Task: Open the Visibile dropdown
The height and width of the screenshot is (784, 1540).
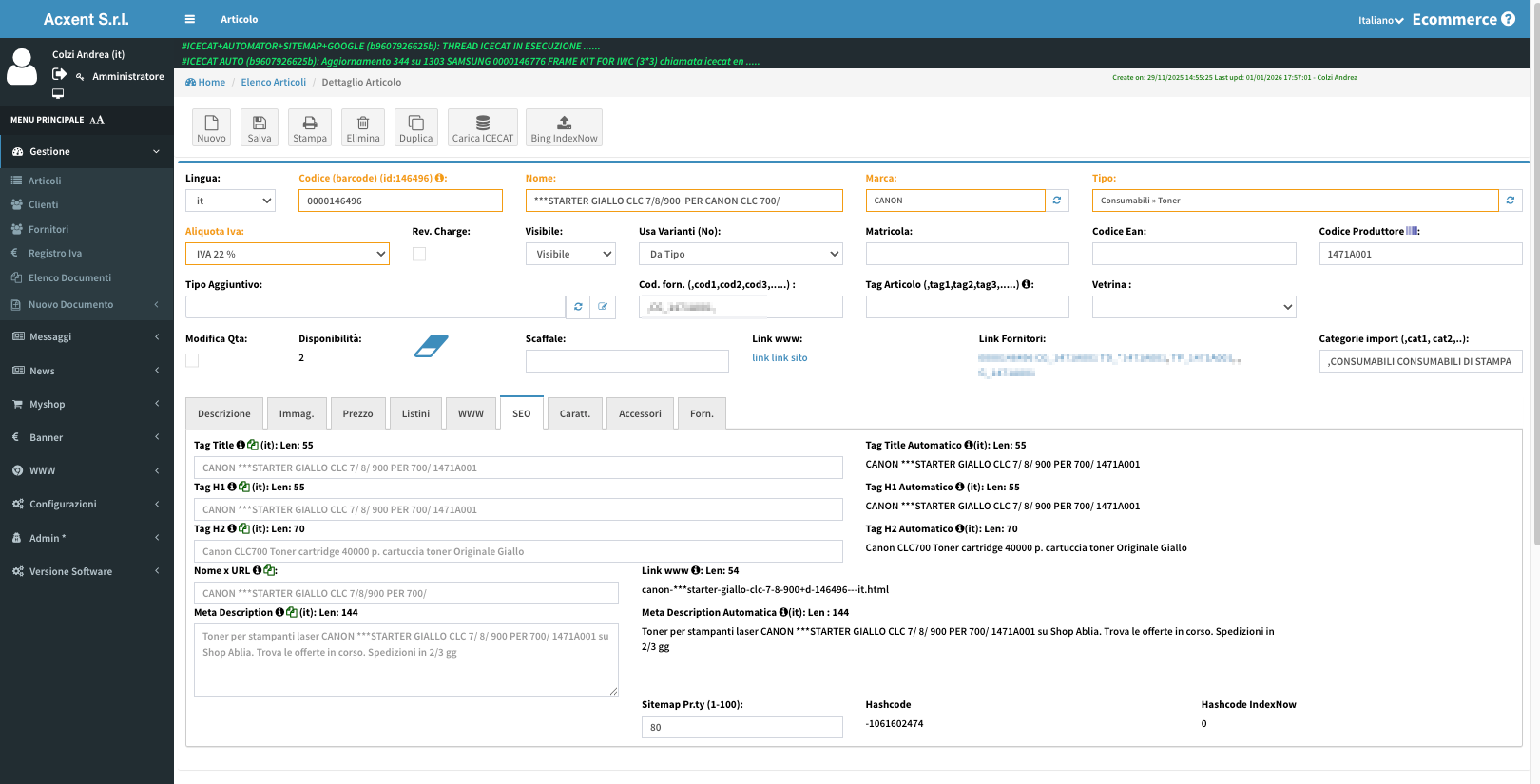Action: (570, 254)
